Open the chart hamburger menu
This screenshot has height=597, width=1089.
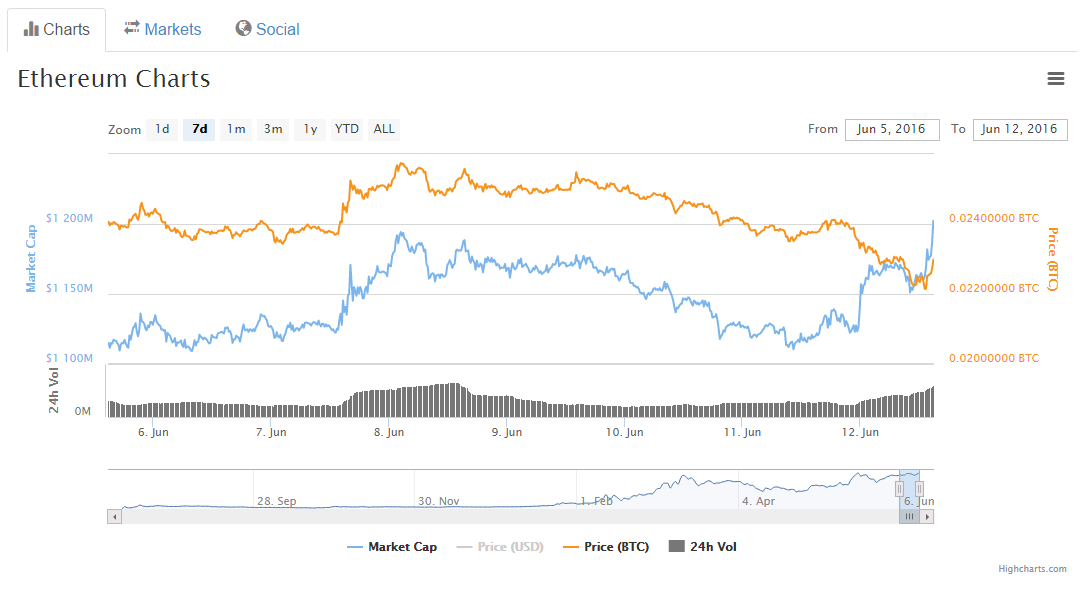pos(1056,78)
